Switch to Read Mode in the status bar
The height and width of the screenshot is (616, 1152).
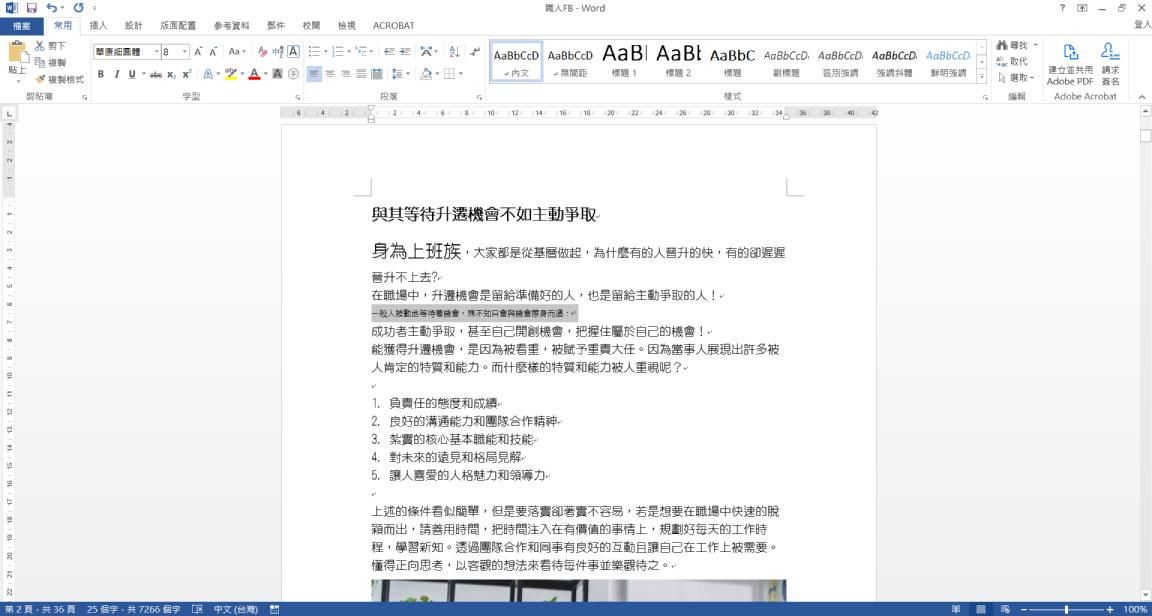pos(954,608)
